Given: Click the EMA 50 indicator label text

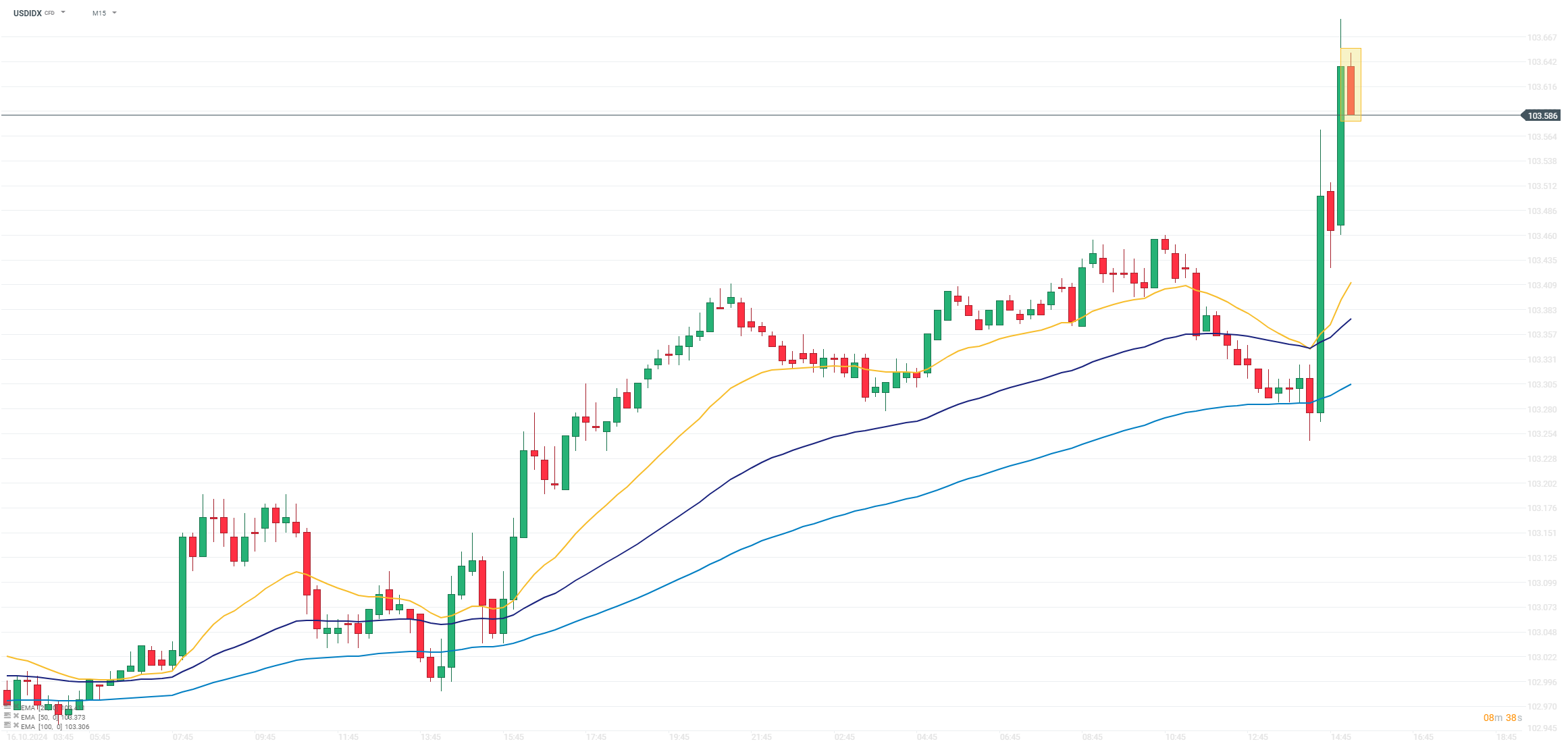Looking at the screenshot, I should click(53, 717).
